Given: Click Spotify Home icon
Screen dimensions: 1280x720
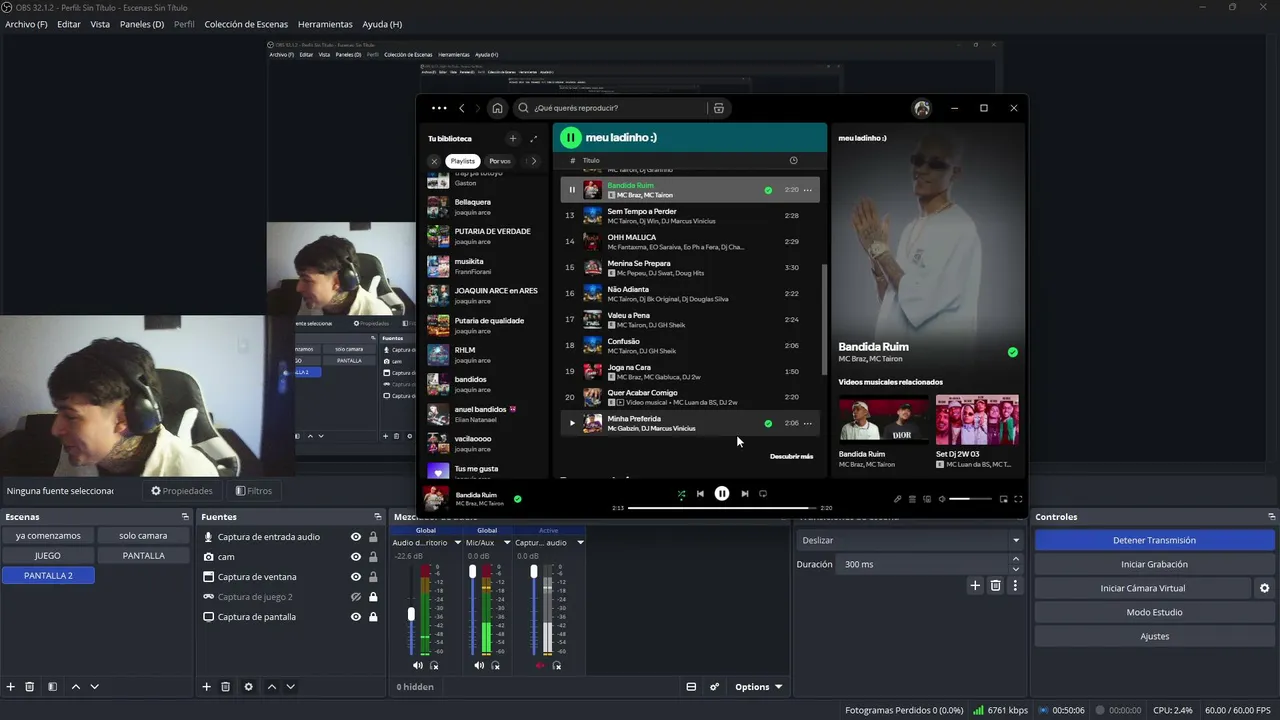Looking at the screenshot, I should tap(497, 108).
